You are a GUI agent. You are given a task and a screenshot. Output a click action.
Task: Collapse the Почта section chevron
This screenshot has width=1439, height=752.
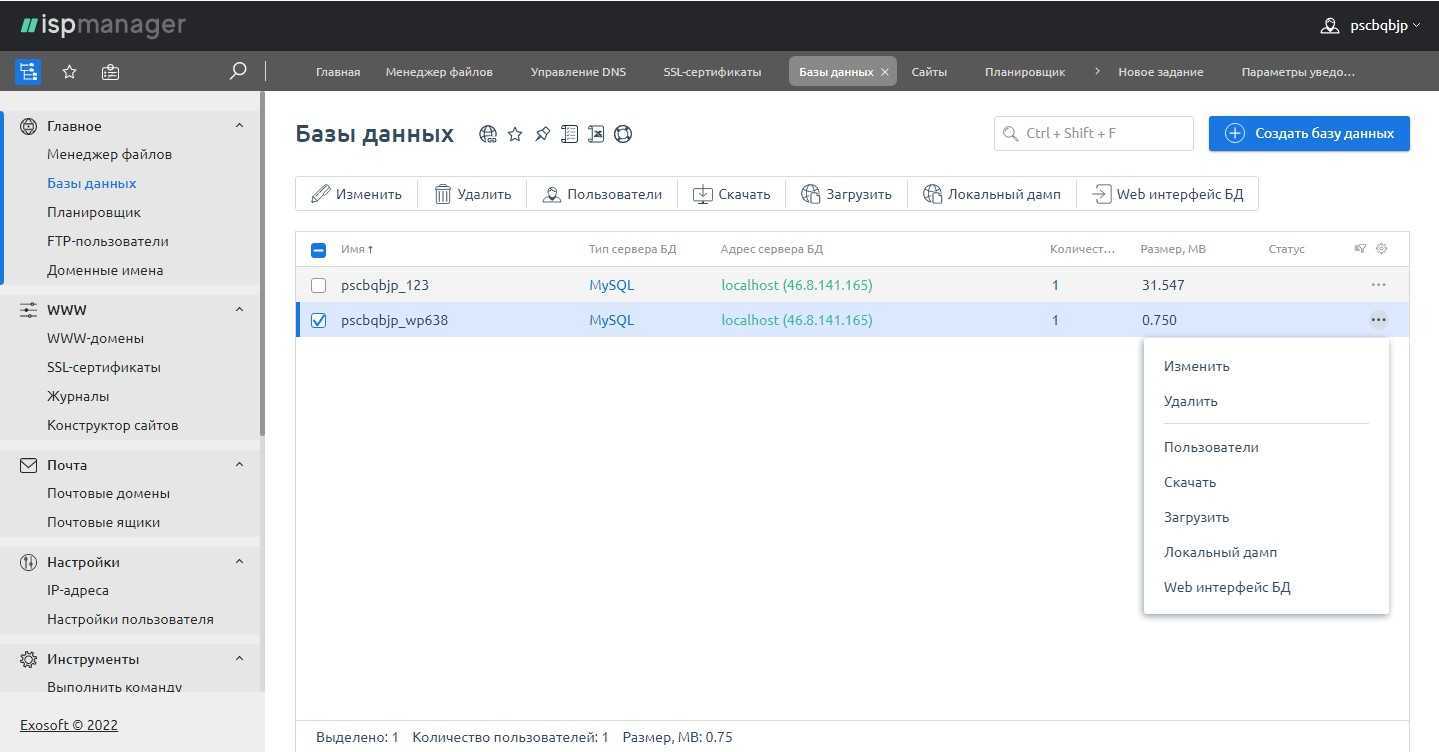click(x=239, y=465)
